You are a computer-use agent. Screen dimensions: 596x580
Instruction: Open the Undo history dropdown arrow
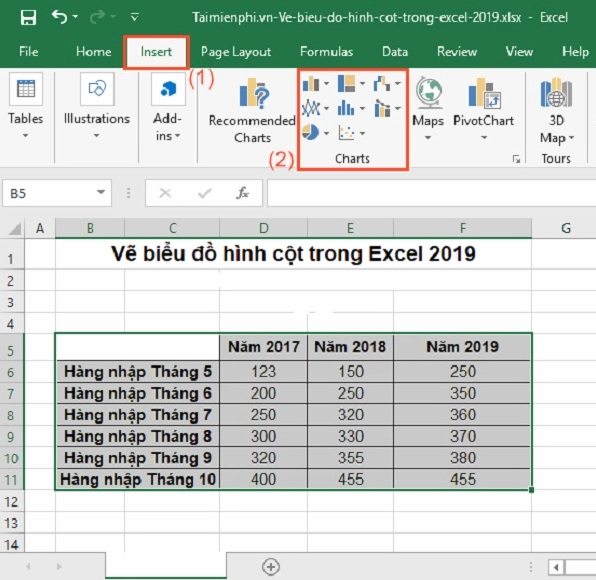click(x=75, y=16)
